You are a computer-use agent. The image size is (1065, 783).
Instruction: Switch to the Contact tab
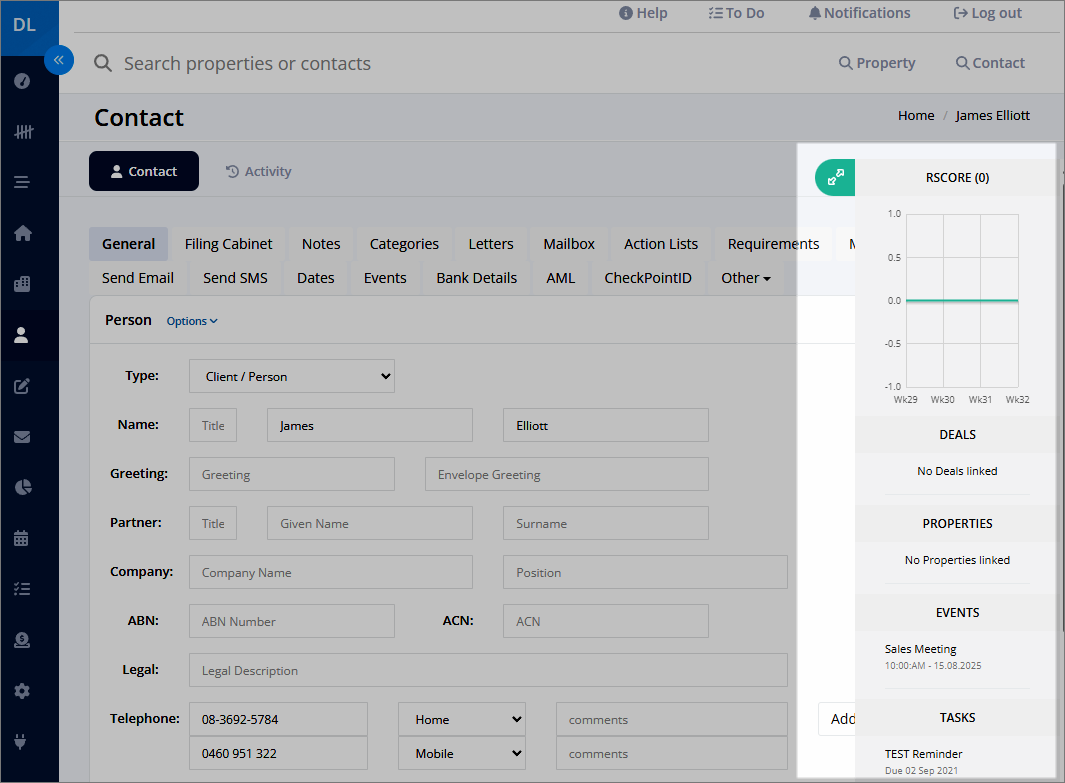[x=144, y=171]
